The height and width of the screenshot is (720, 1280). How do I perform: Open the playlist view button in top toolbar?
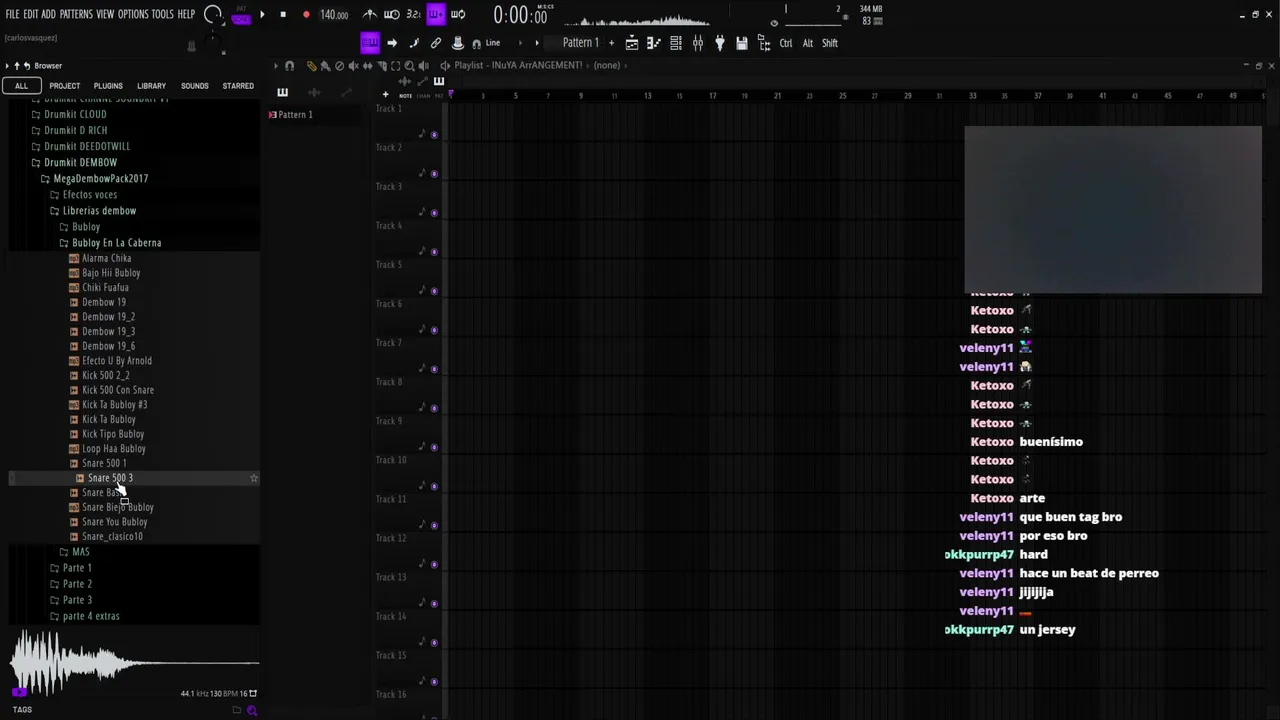[632, 43]
